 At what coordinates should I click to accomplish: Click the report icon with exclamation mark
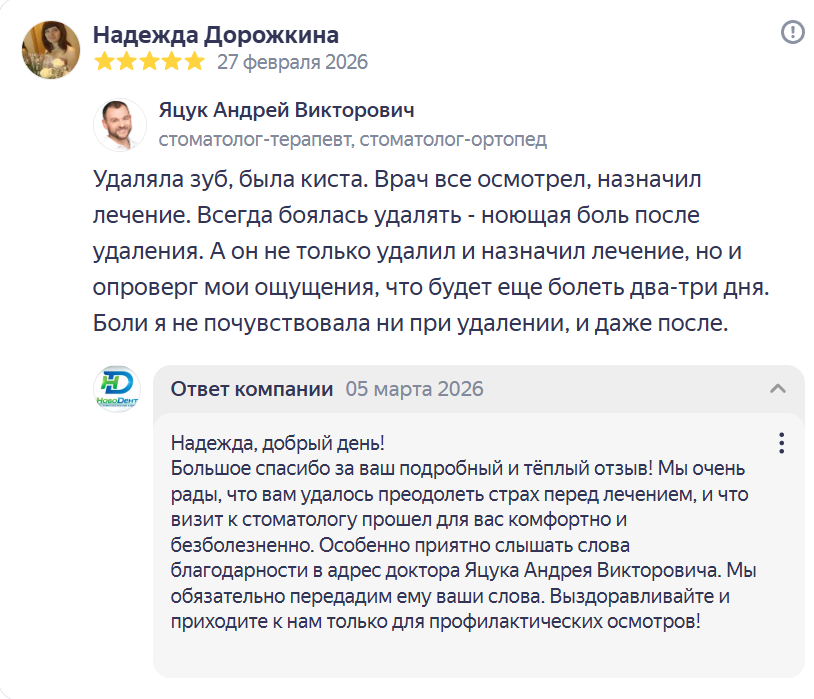point(792,33)
